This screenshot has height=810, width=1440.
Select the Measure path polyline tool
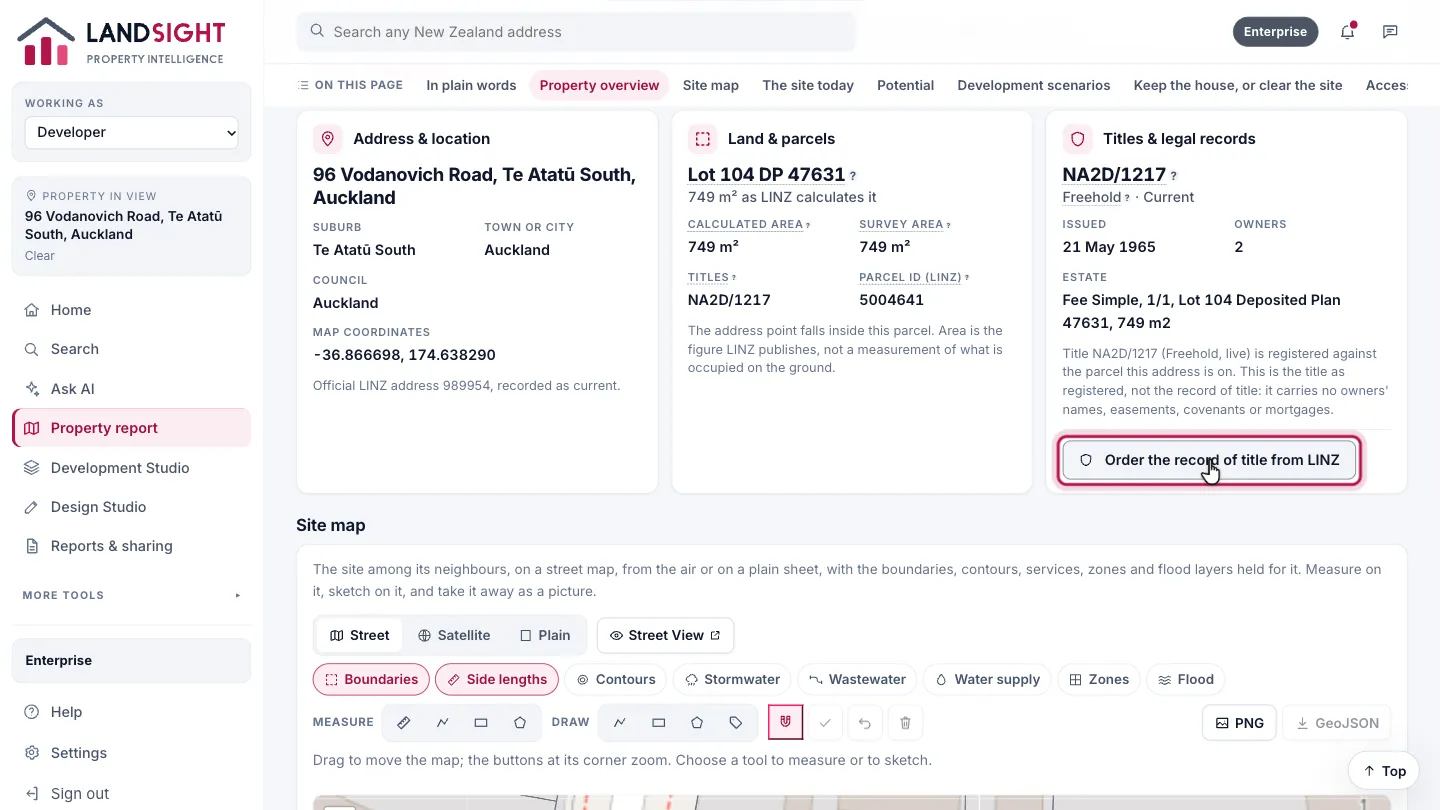coord(442,723)
